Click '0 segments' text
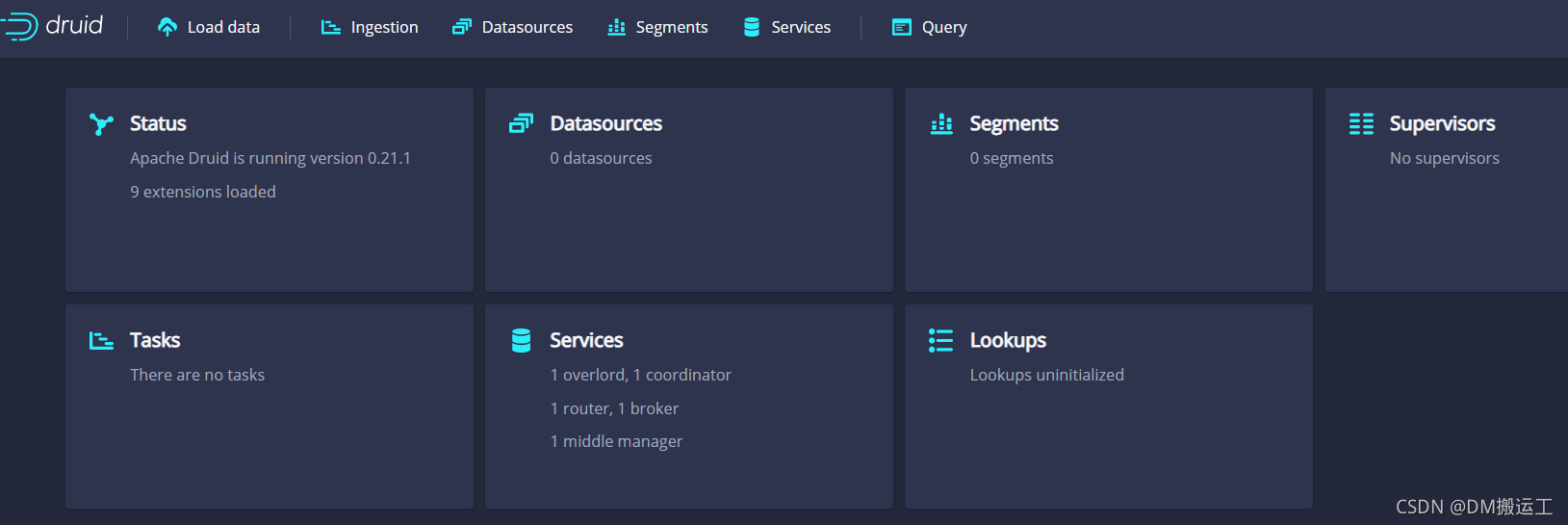The image size is (1568, 525). click(1012, 158)
